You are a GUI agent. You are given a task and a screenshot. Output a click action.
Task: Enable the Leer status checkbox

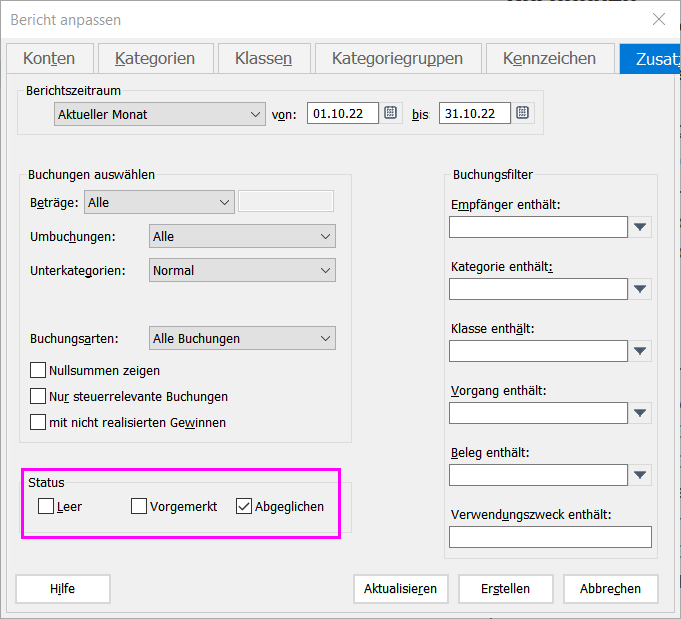pos(46,506)
